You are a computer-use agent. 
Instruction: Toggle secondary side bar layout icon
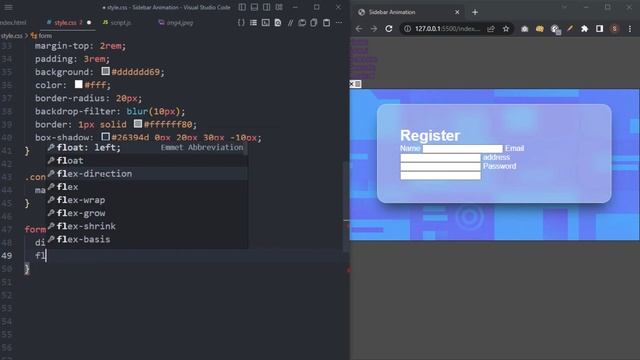(267, 7)
